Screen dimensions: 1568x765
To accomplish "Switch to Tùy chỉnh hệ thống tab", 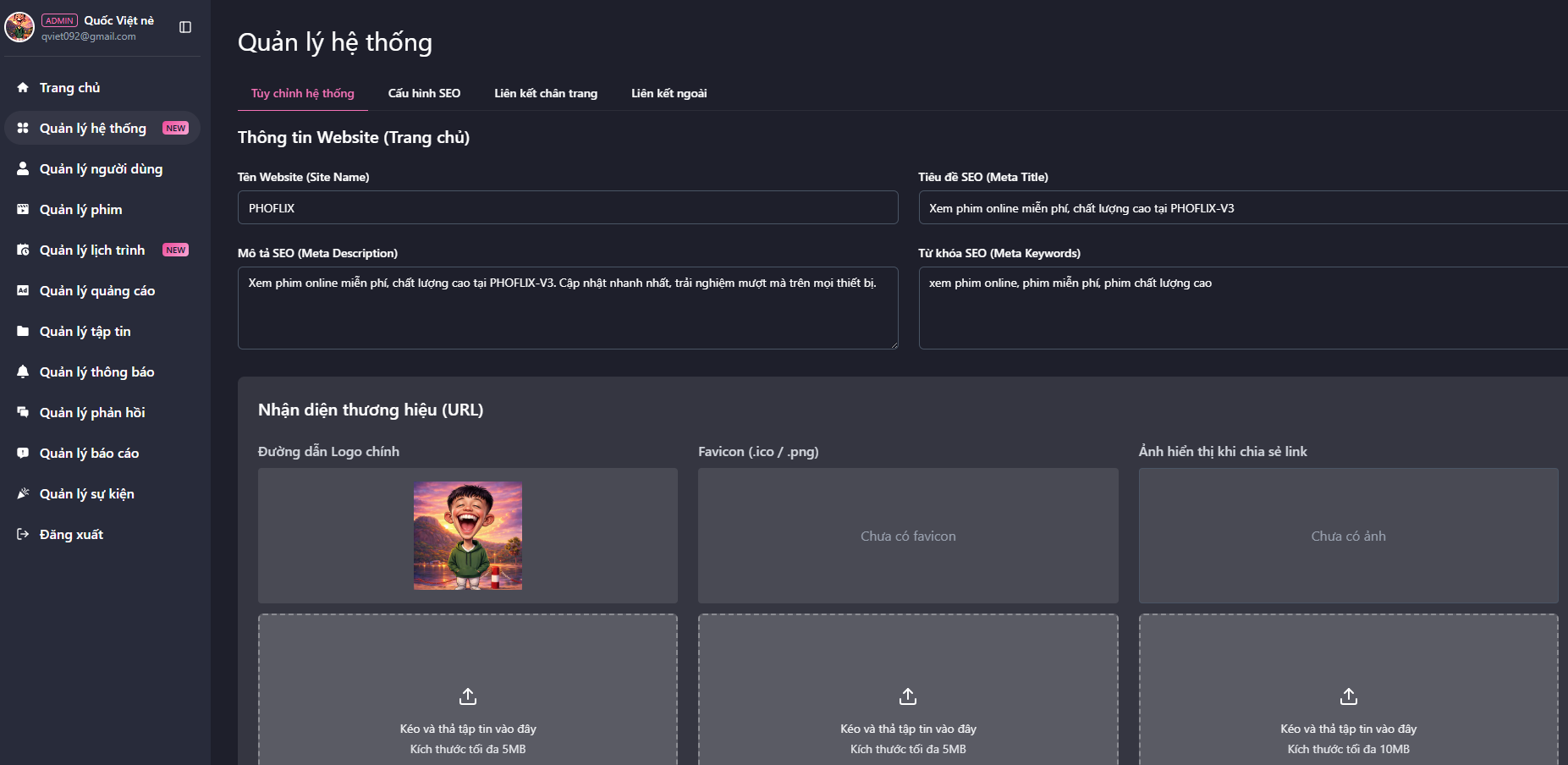I will (x=303, y=93).
